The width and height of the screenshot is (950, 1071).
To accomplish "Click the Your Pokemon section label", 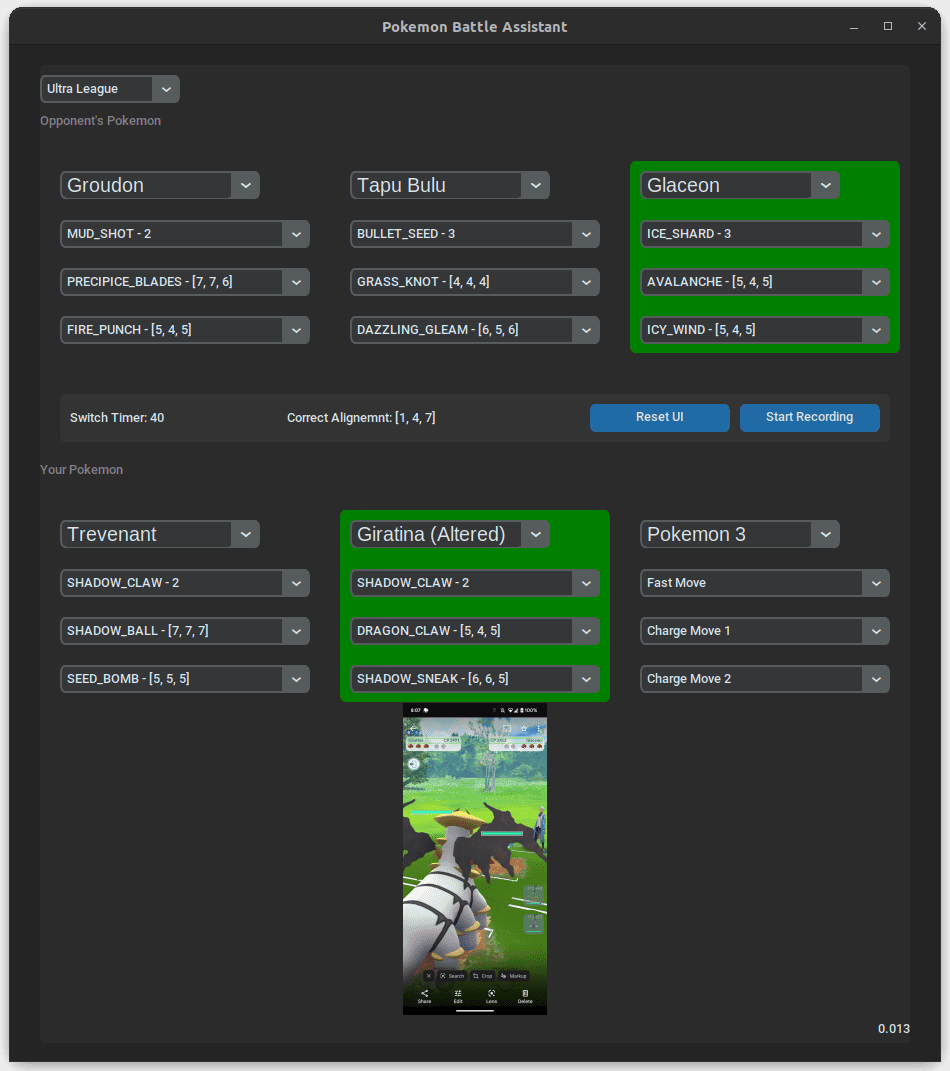I will click(81, 470).
